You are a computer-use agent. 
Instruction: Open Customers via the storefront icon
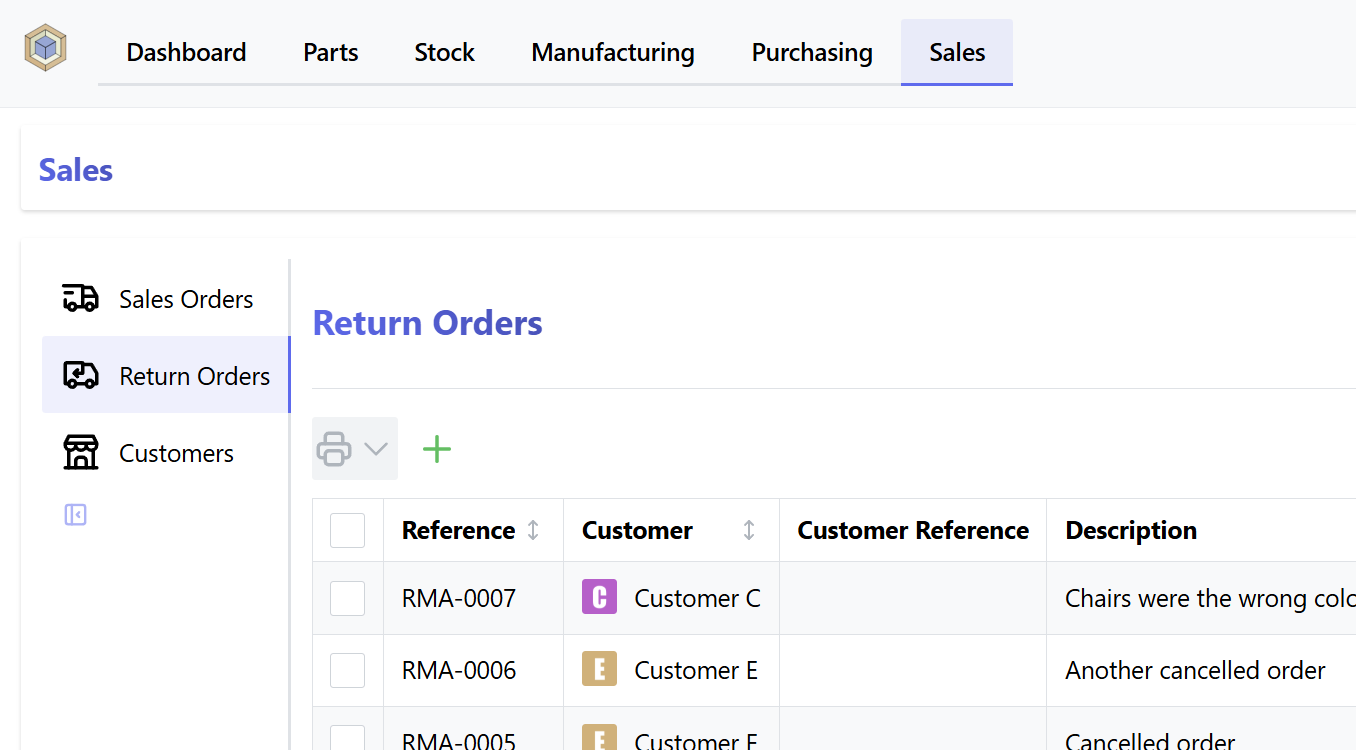click(x=80, y=452)
